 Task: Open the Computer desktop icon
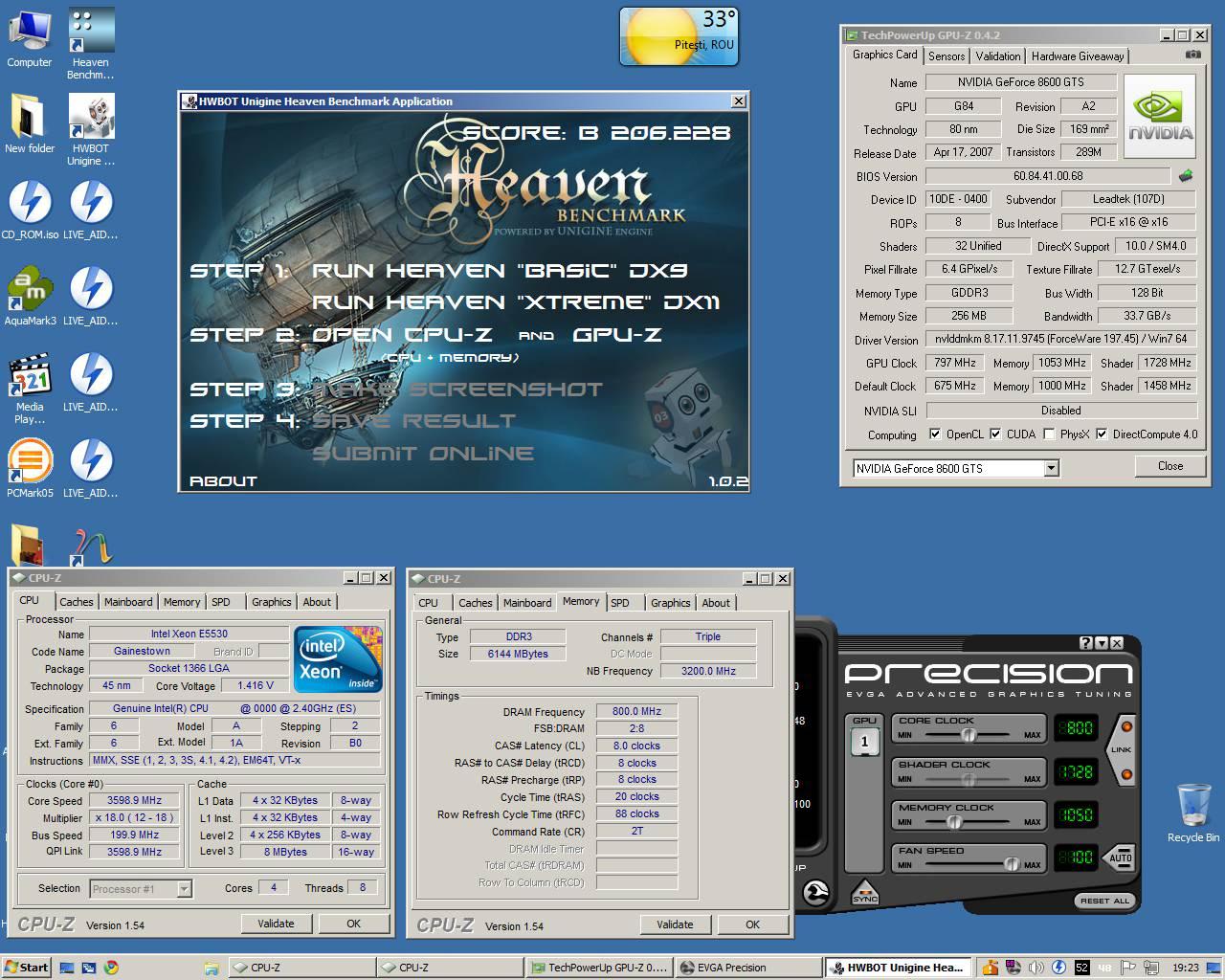29,38
